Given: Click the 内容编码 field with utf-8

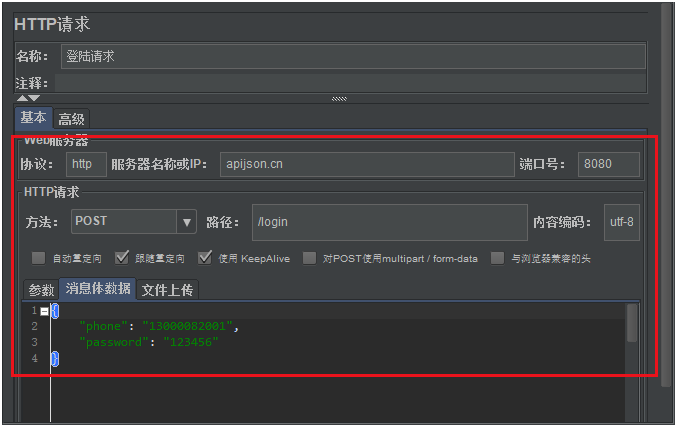Looking at the screenshot, I should pos(621,222).
